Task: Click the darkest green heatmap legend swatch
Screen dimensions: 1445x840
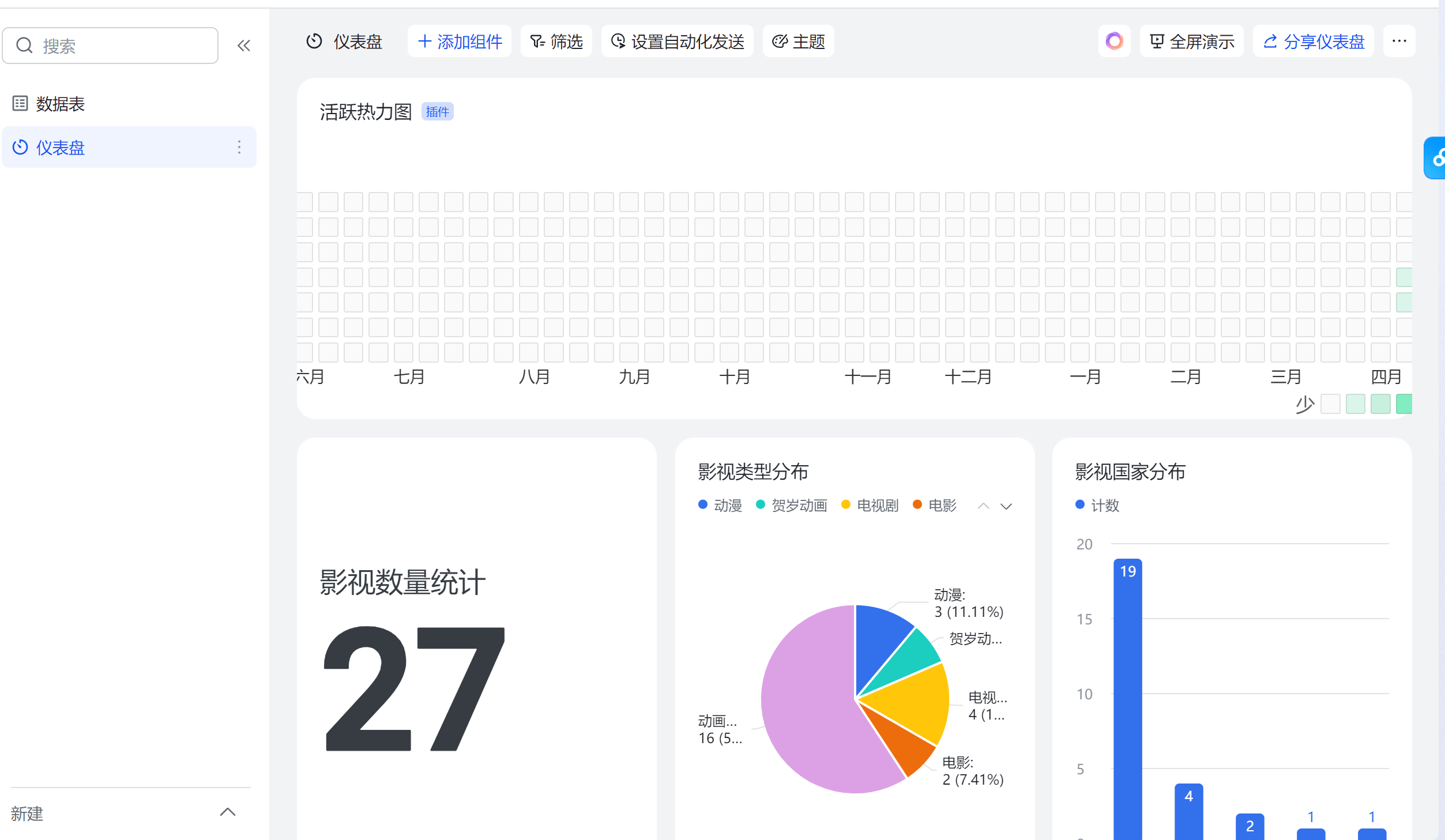Action: 1404,404
